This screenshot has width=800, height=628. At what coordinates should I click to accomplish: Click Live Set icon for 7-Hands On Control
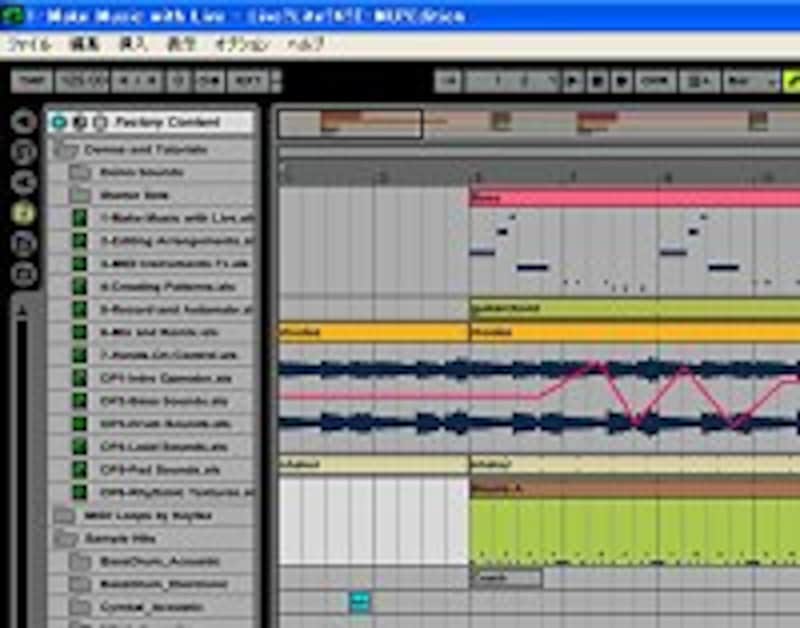point(79,355)
